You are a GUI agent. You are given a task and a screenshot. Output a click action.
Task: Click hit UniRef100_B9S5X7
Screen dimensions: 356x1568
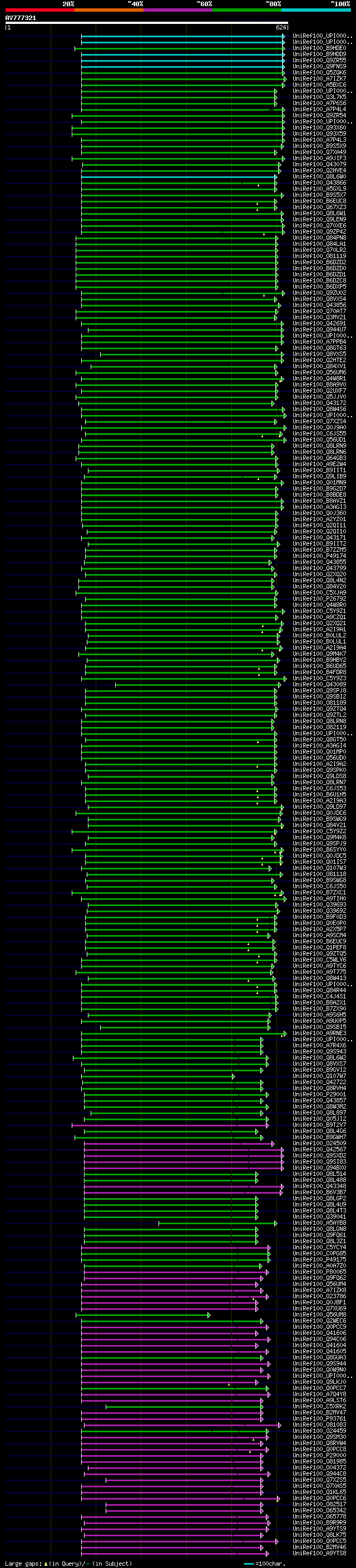(319, 195)
